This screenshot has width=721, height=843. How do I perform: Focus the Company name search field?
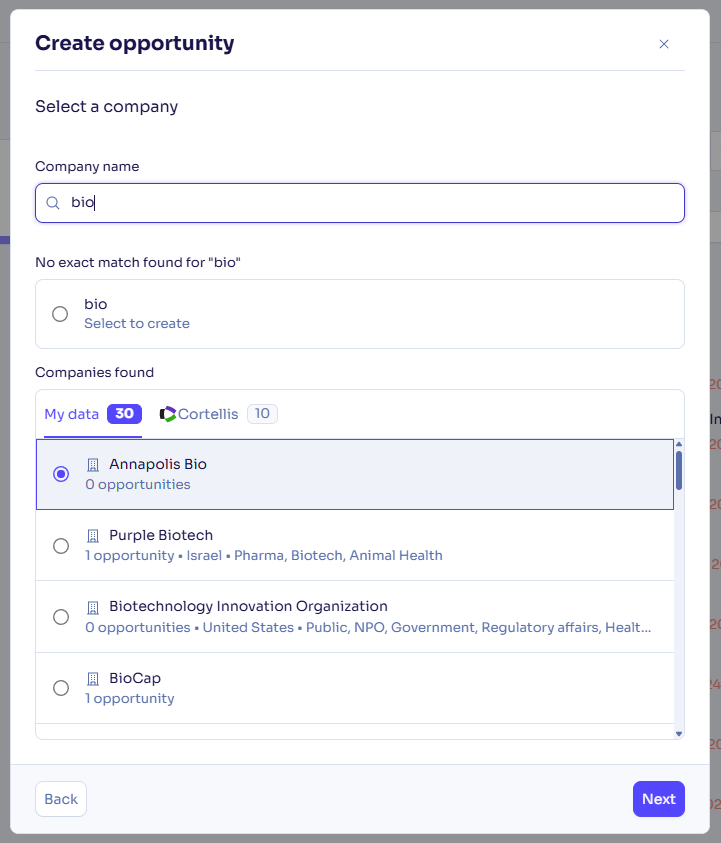pyautogui.click(x=360, y=203)
